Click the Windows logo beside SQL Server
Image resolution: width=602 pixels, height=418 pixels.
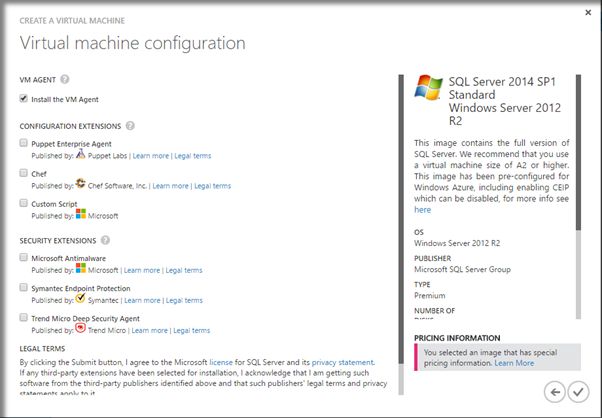pyautogui.click(x=432, y=93)
